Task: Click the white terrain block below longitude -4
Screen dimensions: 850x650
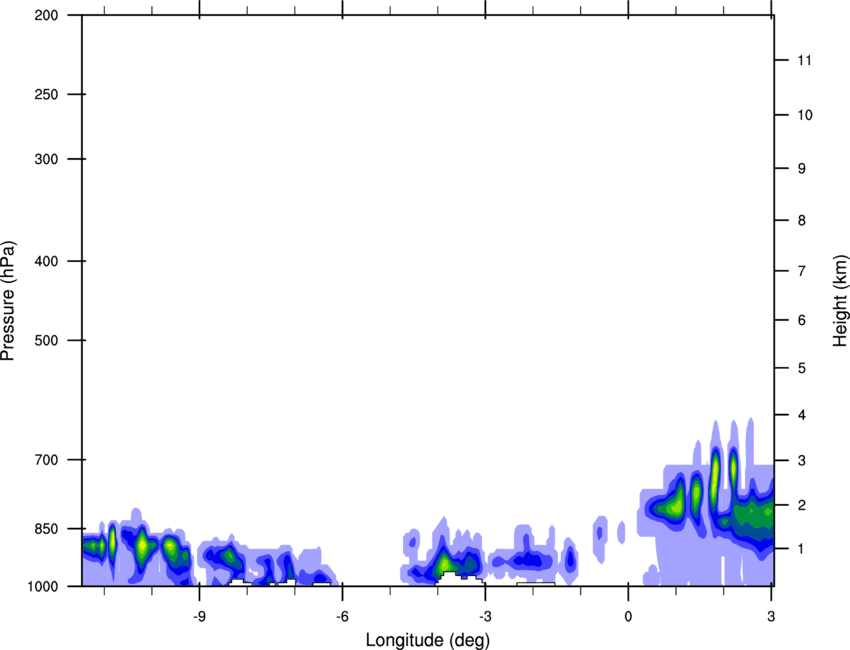Action: pos(460,578)
